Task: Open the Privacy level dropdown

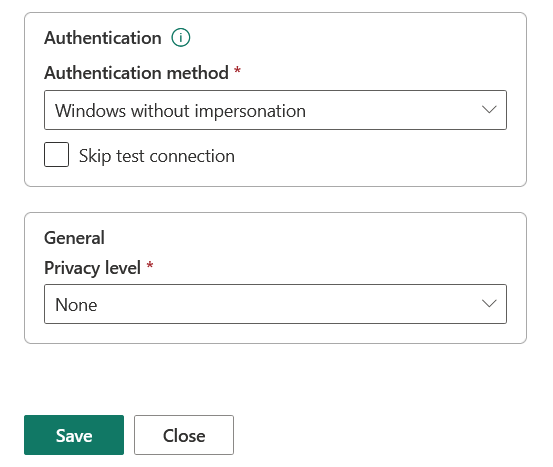Action: point(275,304)
